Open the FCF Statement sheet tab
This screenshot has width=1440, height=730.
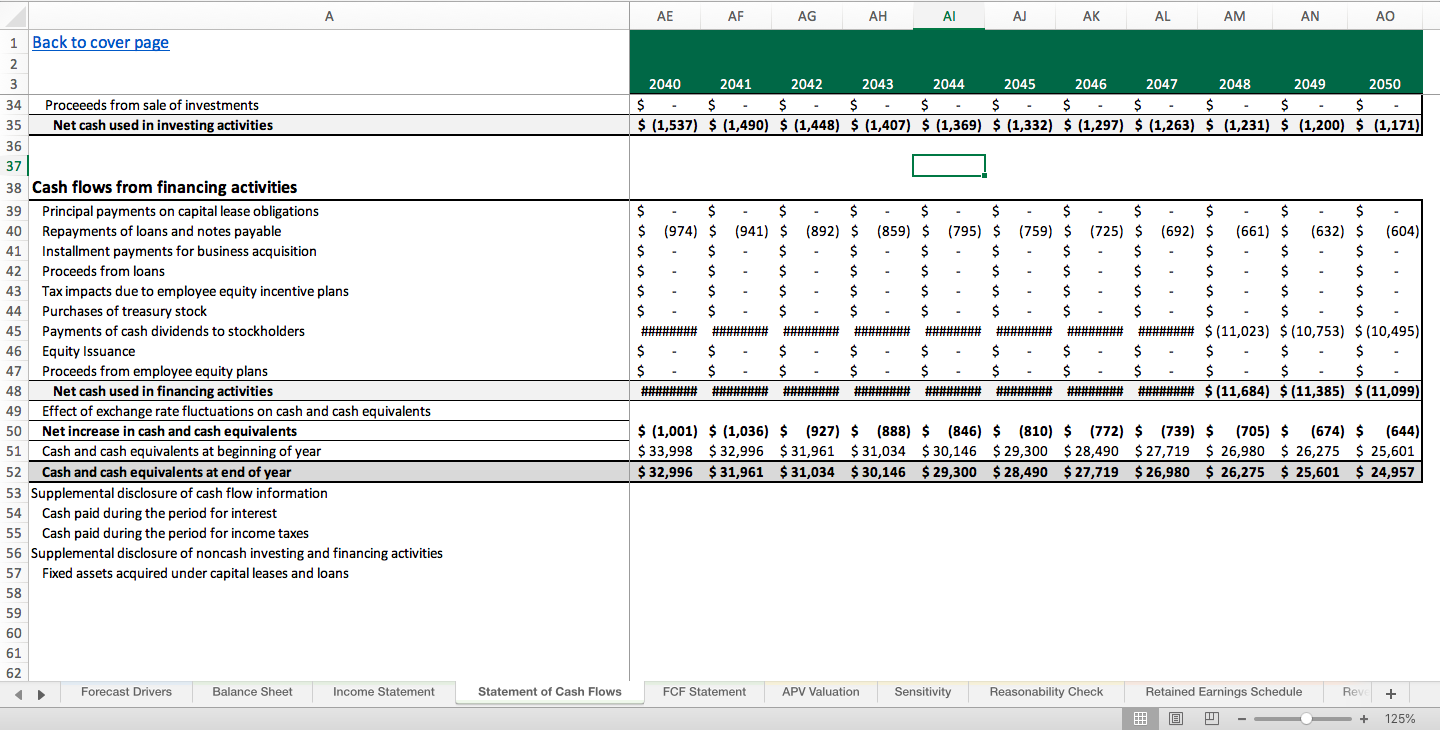click(x=704, y=692)
